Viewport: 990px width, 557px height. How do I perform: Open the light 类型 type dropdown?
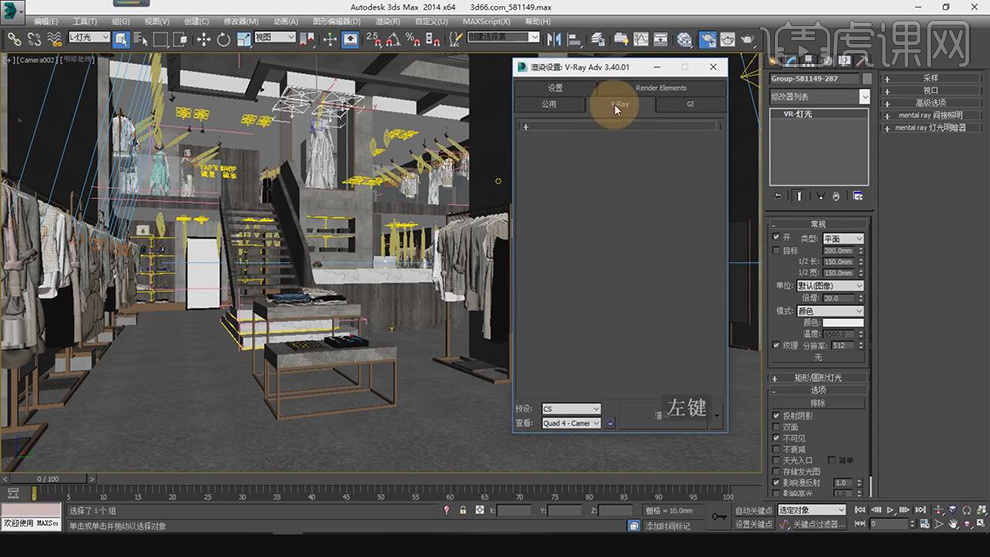pyautogui.click(x=843, y=239)
